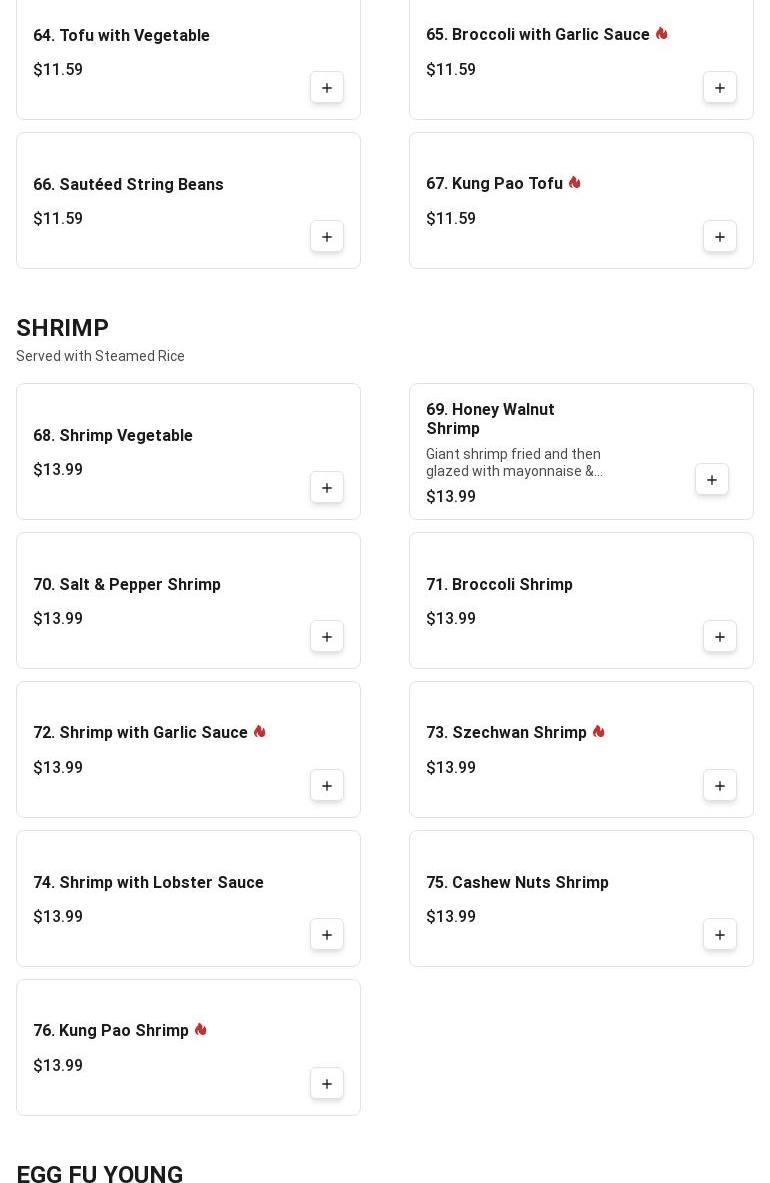Click plus button for Szechwan Shrimp

click(720, 786)
